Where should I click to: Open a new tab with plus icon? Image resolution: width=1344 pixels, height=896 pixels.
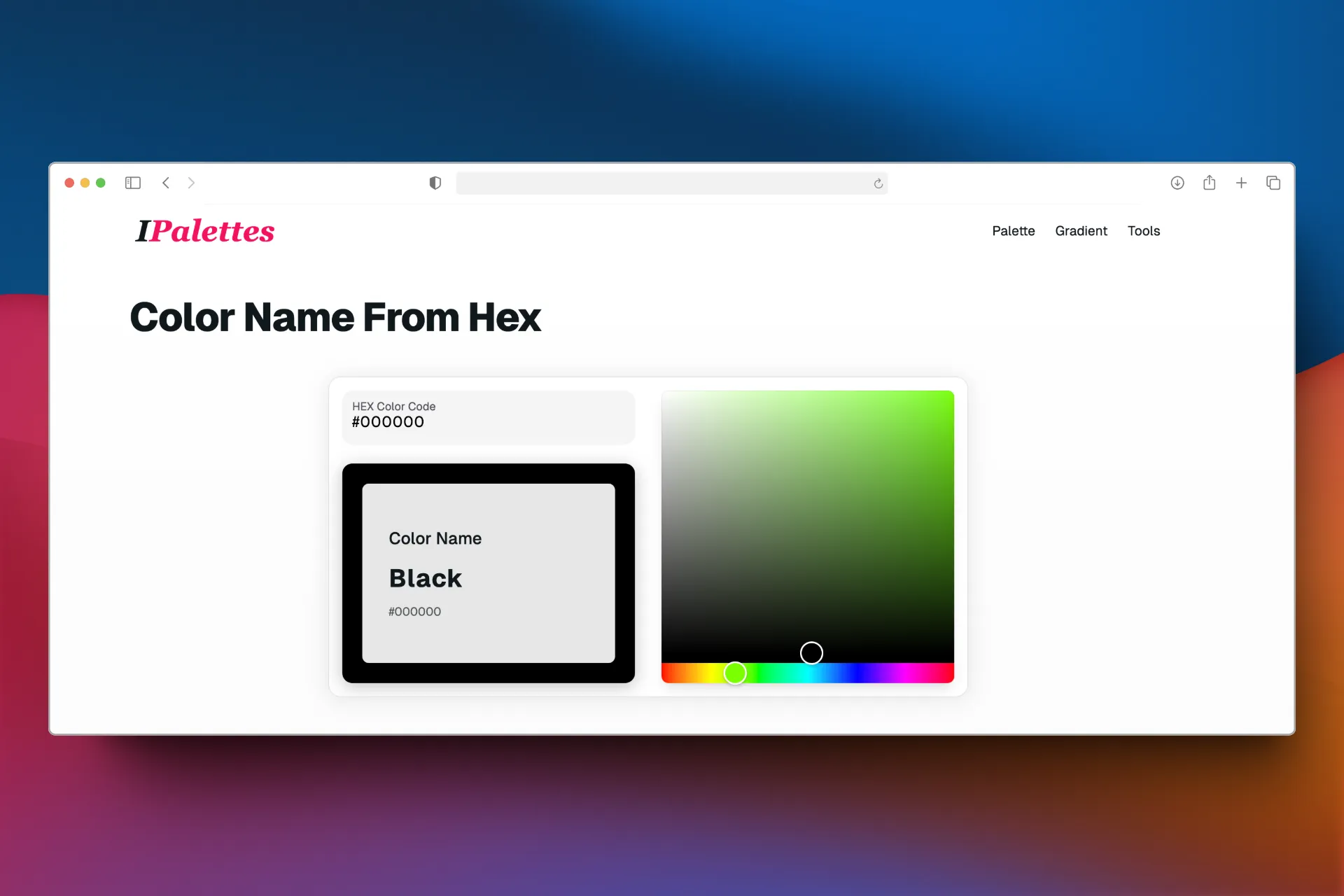click(x=1242, y=183)
